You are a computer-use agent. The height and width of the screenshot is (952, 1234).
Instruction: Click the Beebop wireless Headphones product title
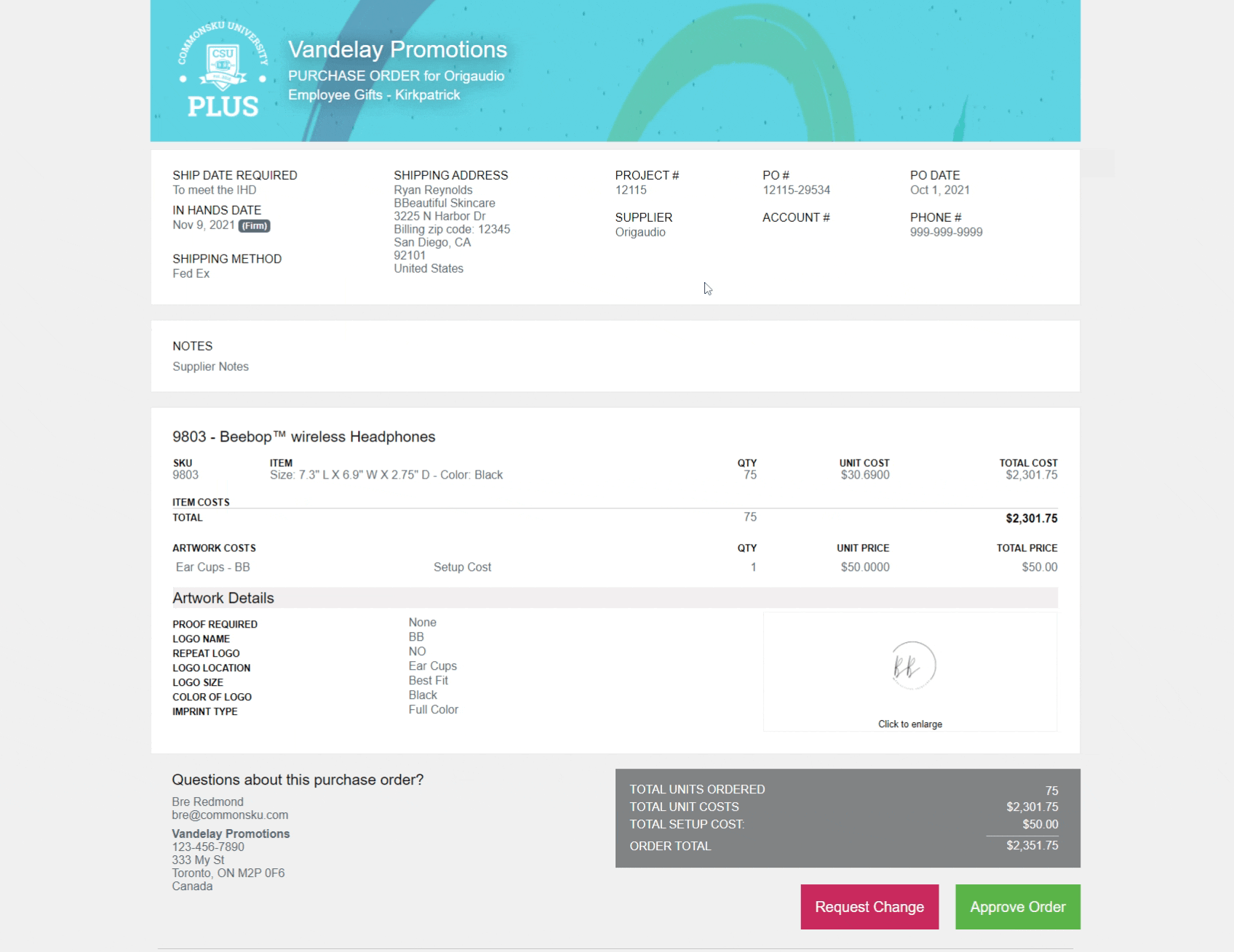pos(303,437)
